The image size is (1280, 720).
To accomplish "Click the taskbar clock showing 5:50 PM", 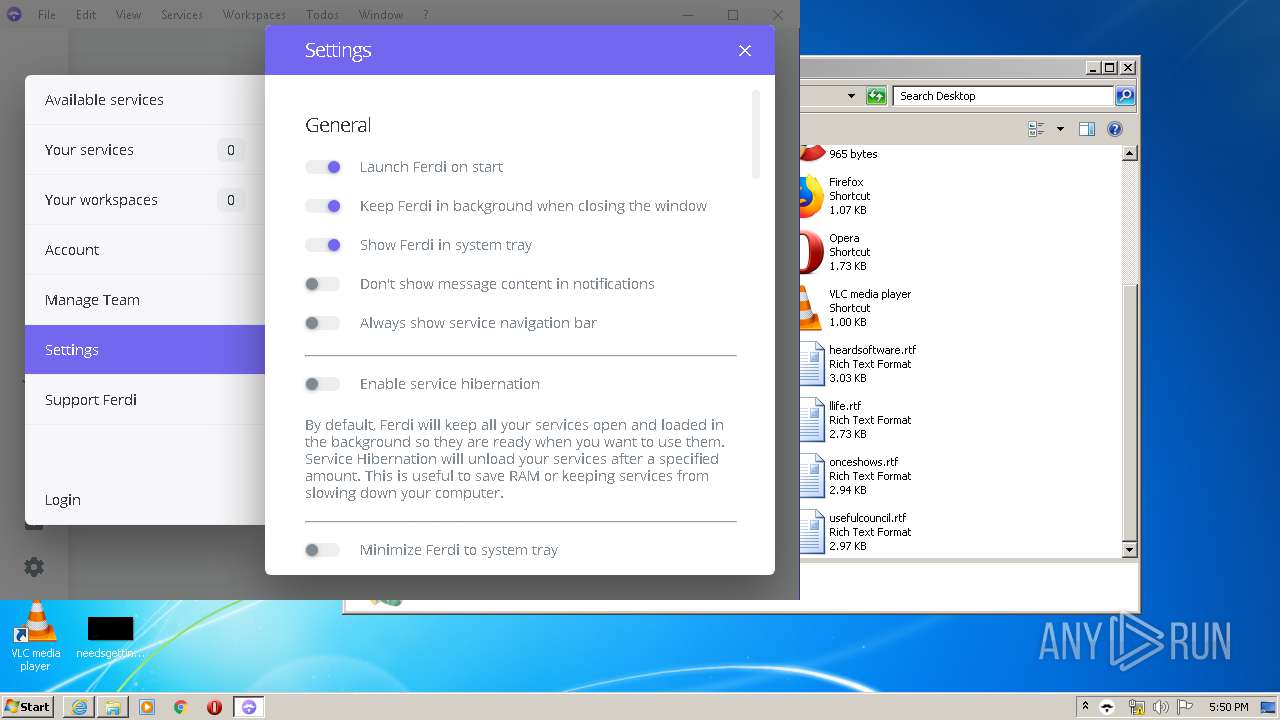I will (1228, 707).
